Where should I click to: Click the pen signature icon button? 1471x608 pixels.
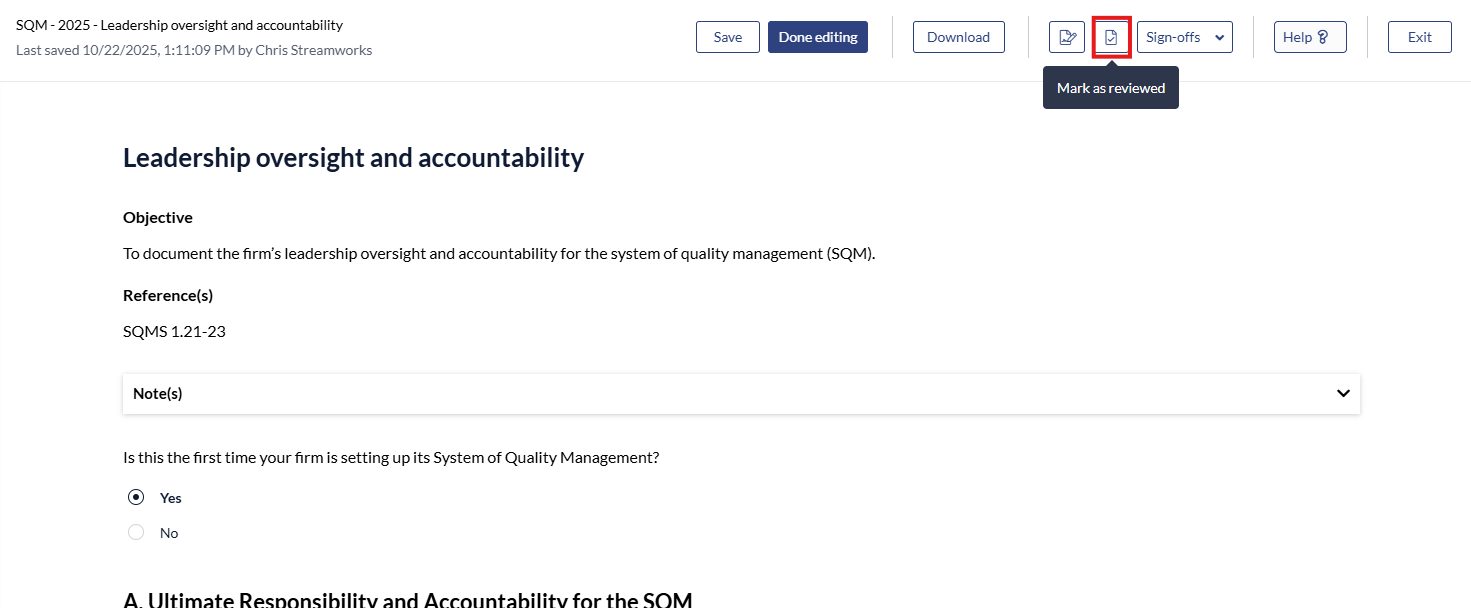(1067, 37)
